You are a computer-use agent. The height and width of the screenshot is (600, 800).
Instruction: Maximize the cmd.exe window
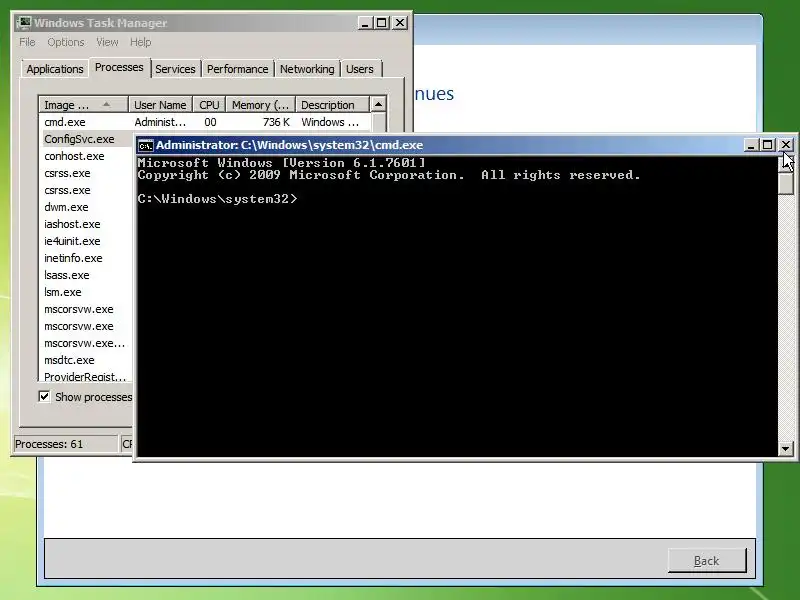[x=767, y=145]
